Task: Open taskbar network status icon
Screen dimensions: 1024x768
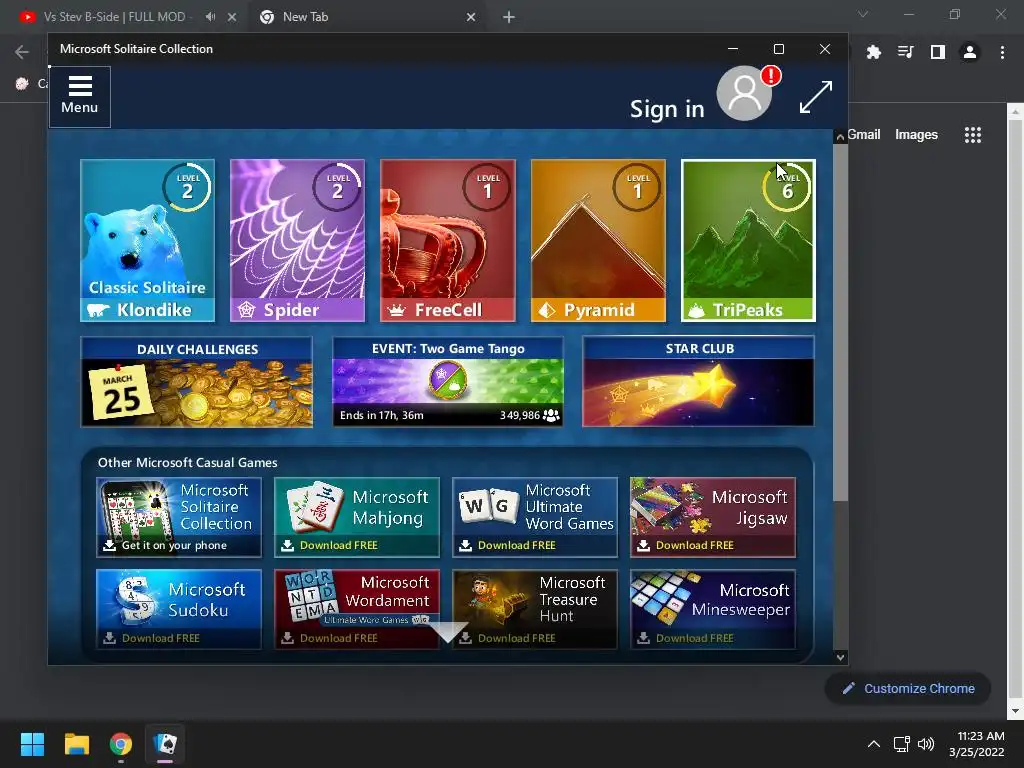Action: [x=902, y=744]
